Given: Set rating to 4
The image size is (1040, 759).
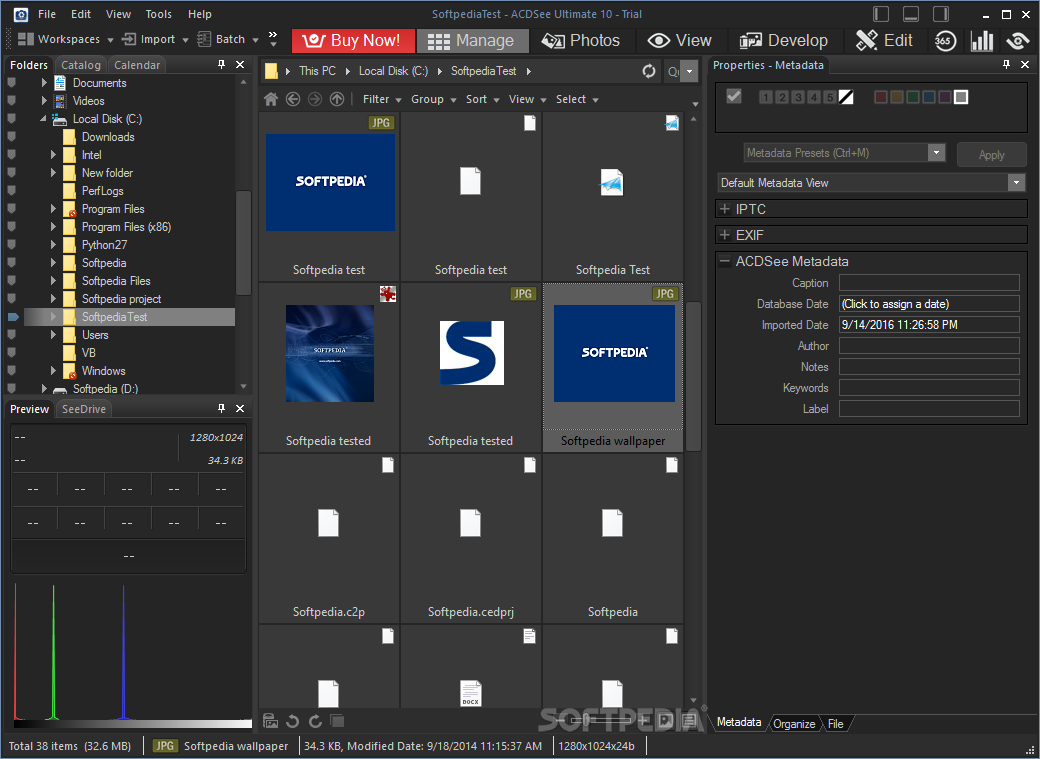Looking at the screenshot, I should coord(814,98).
